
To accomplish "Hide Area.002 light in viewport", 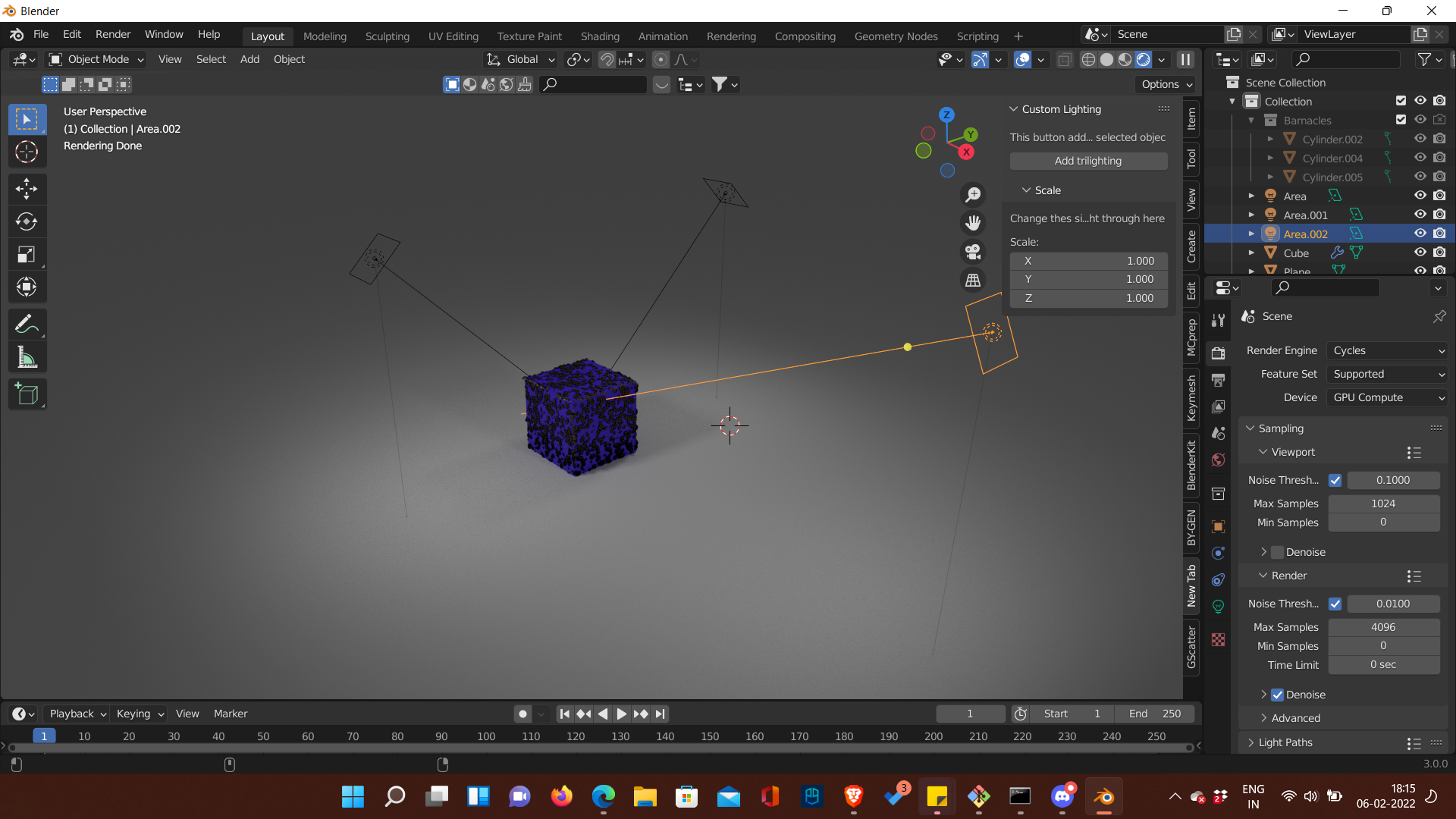I will coord(1420,234).
